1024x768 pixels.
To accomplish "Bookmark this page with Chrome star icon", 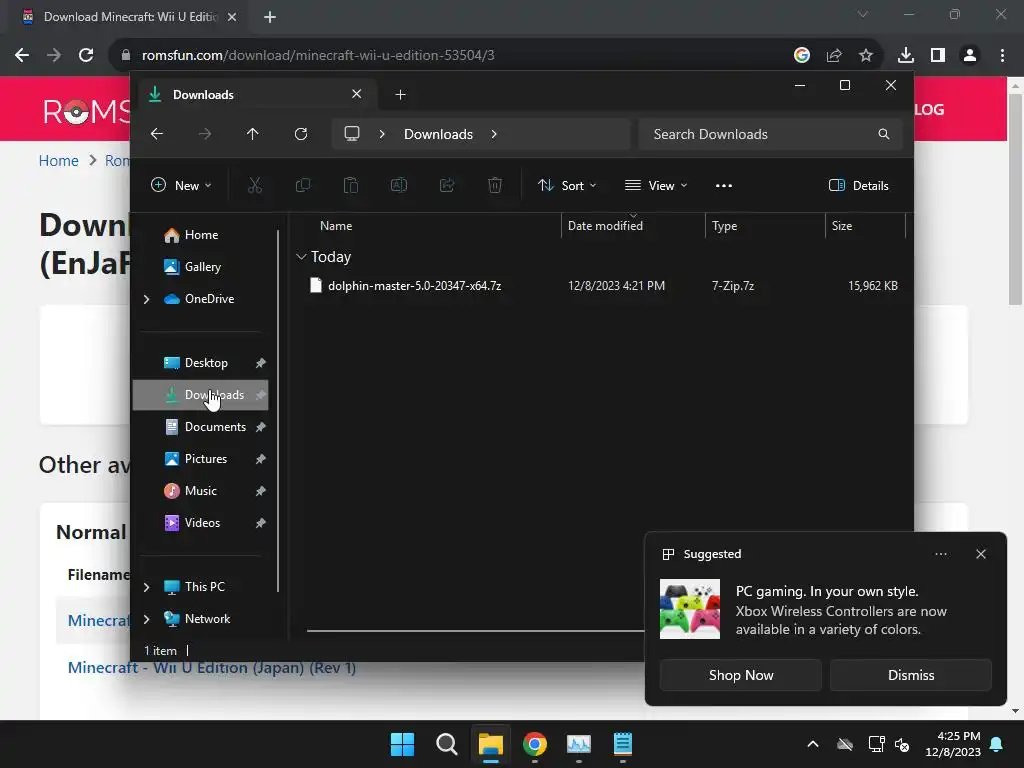I will click(866, 55).
